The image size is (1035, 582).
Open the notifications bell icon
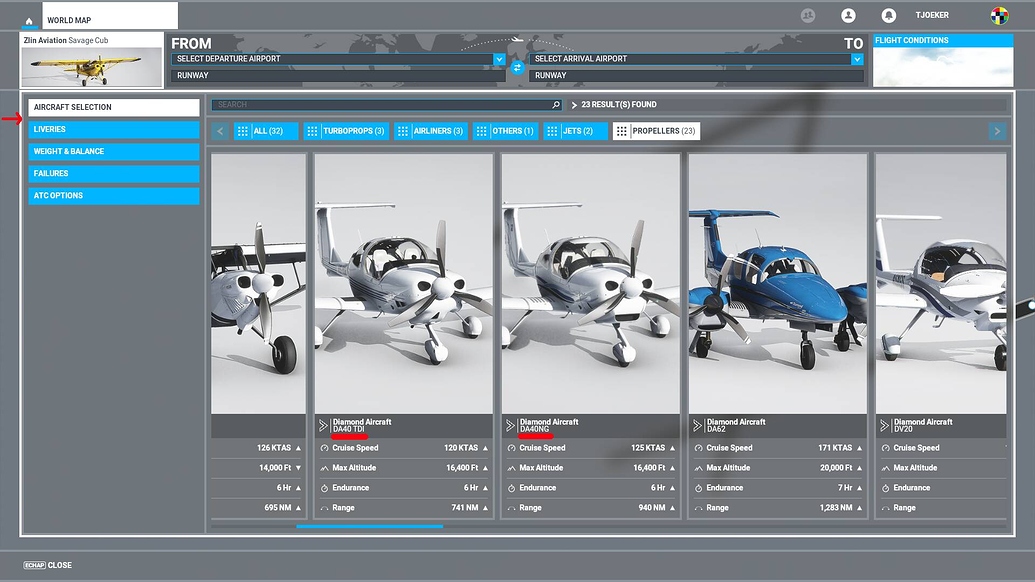click(x=887, y=15)
